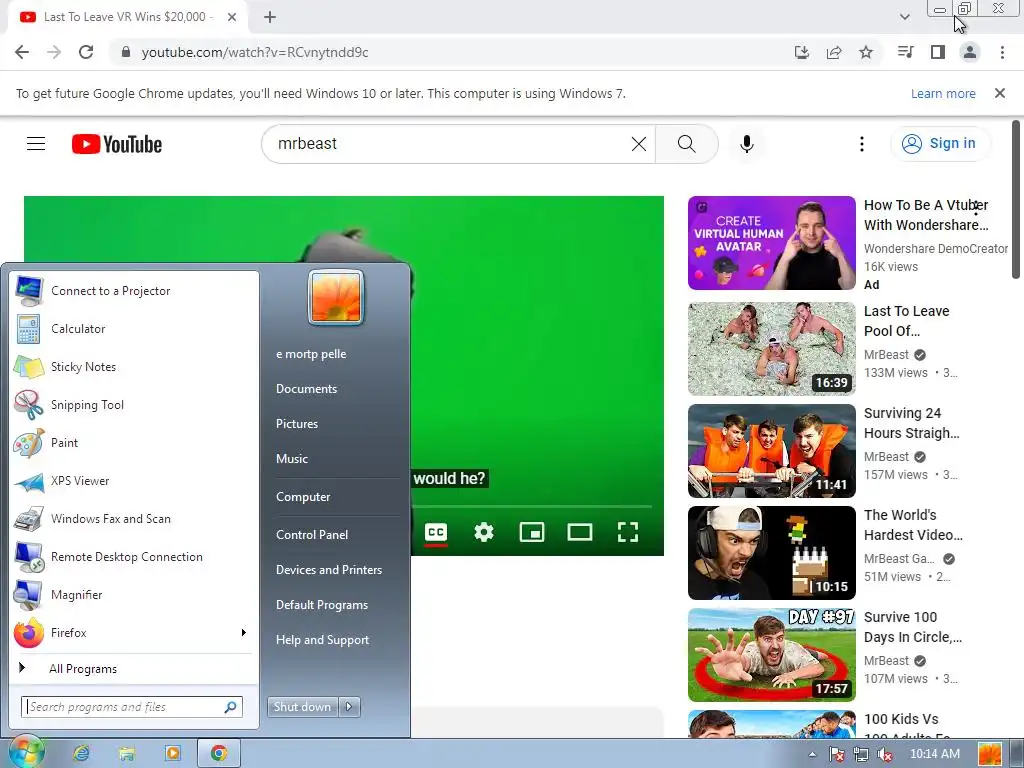The height and width of the screenshot is (768, 1024).
Task: Switch to theater mode
Action: pos(580,532)
